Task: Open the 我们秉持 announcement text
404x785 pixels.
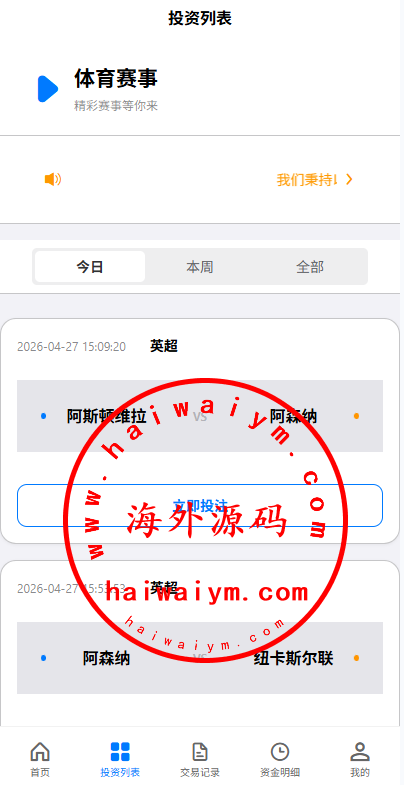Action: (x=307, y=180)
